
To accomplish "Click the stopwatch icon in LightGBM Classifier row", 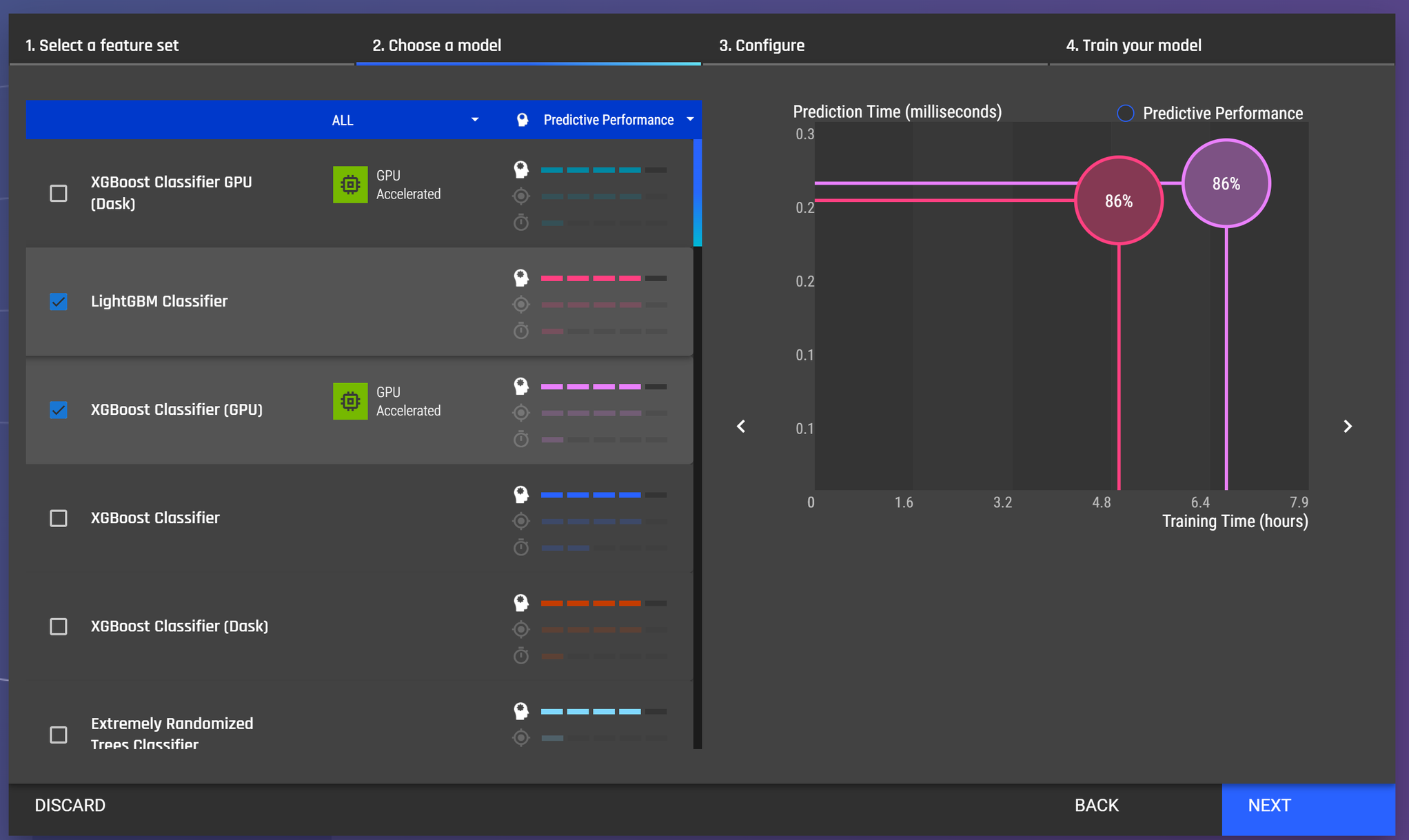I will coord(521,331).
